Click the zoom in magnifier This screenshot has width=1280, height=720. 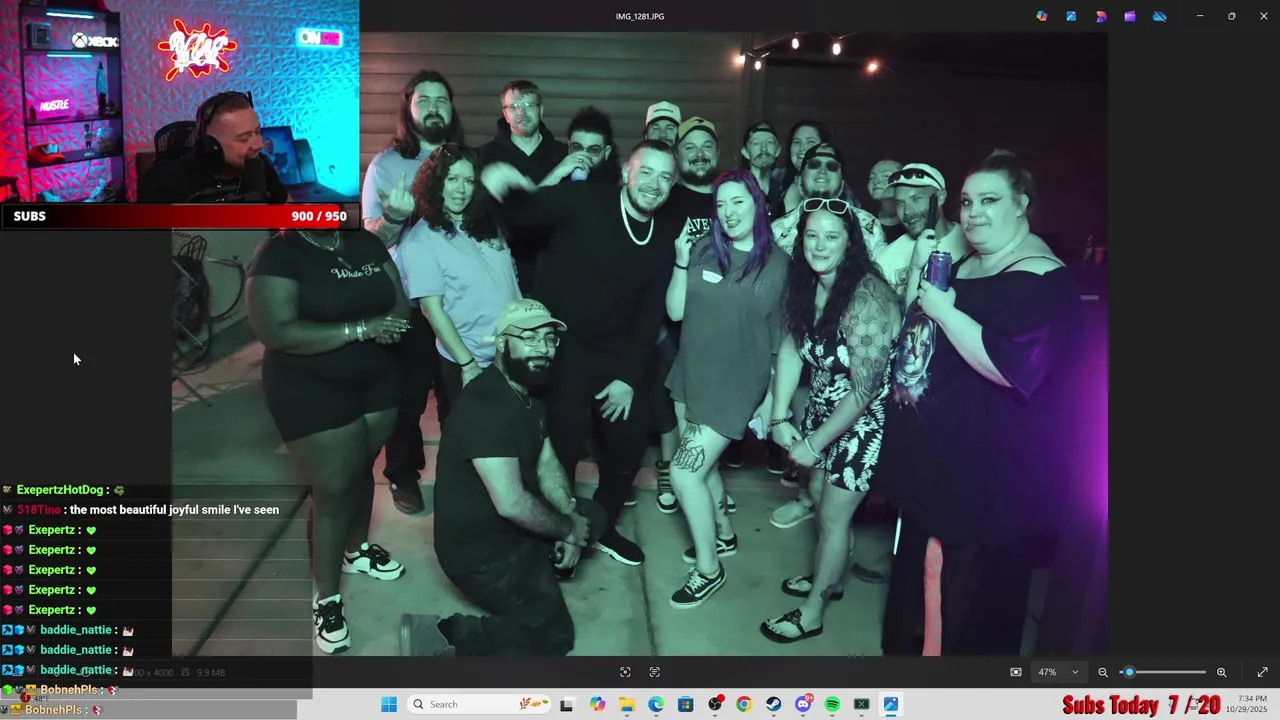pyautogui.click(x=1221, y=672)
